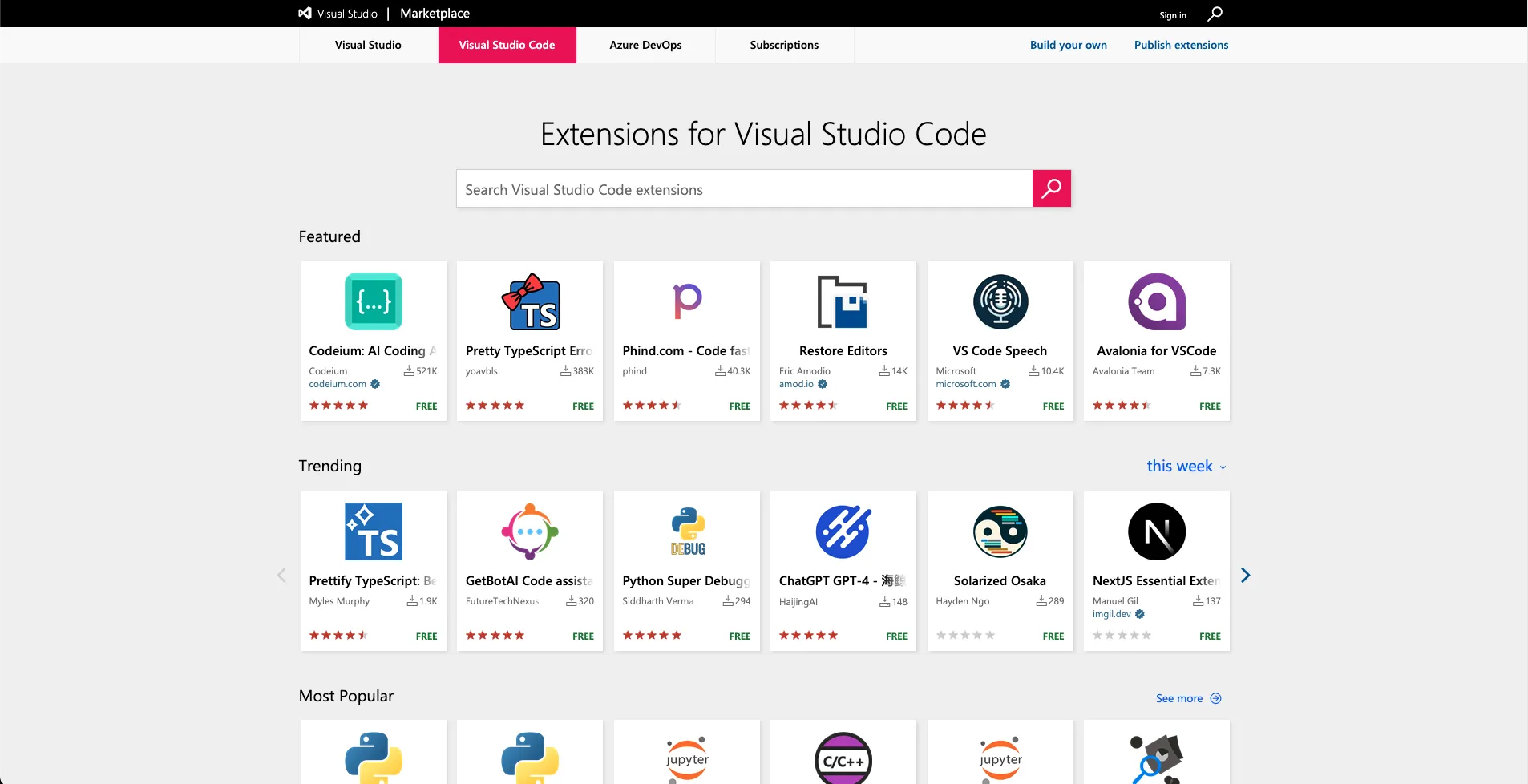1528x784 pixels.
Task: Open the amod.io publisher link
Action: 796,384
